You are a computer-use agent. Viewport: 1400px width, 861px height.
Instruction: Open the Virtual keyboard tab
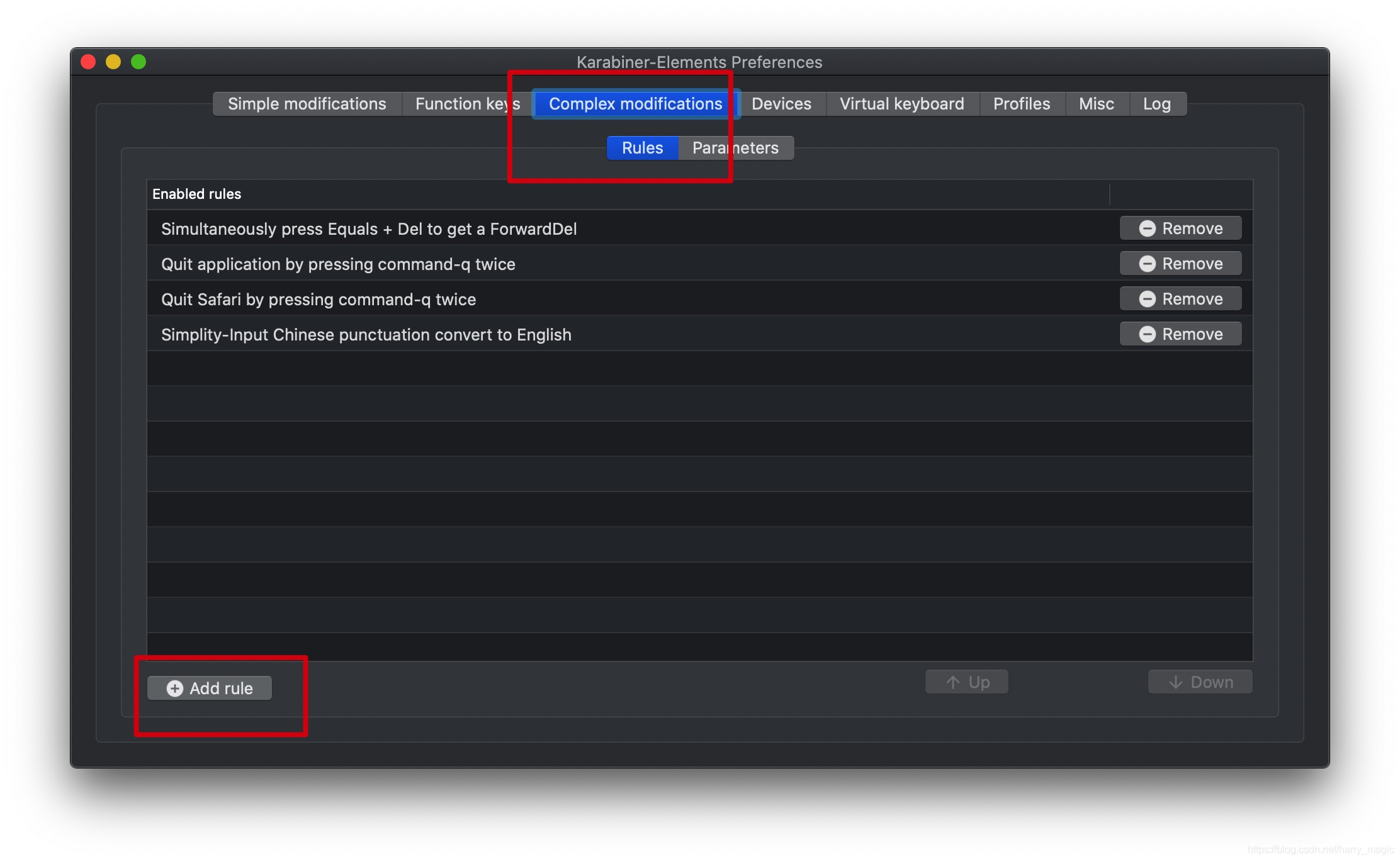click(901, 104)
